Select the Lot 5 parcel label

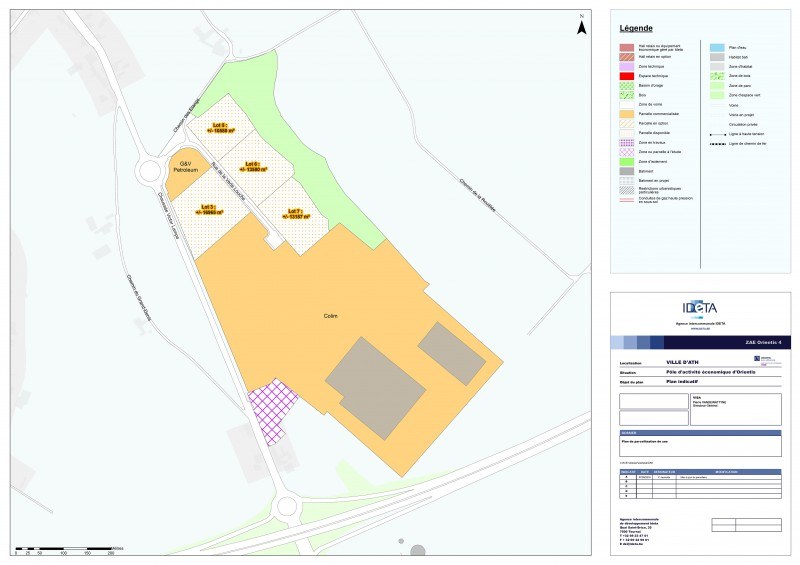(221, 128)
